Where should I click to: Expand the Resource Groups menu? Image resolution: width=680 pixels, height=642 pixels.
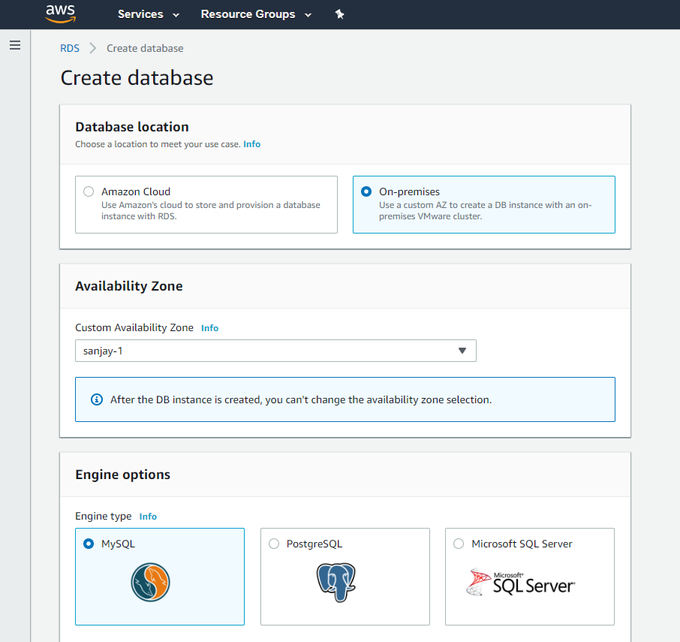pyautogui.click(x=256, y=14)
